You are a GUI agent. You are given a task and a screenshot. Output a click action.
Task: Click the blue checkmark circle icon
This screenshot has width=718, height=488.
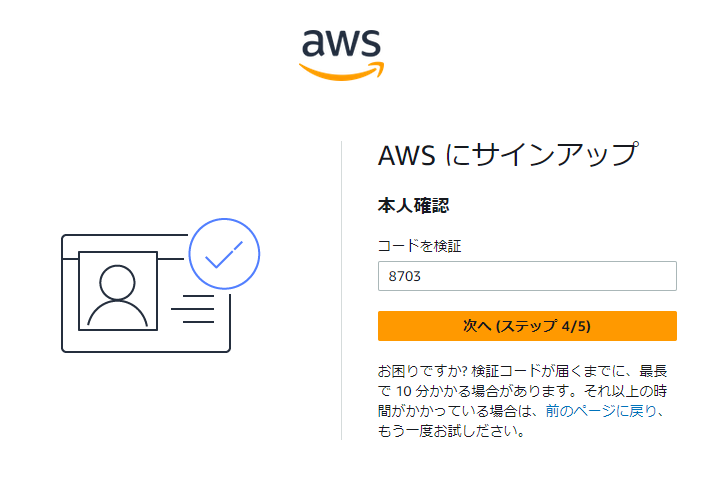224,254
